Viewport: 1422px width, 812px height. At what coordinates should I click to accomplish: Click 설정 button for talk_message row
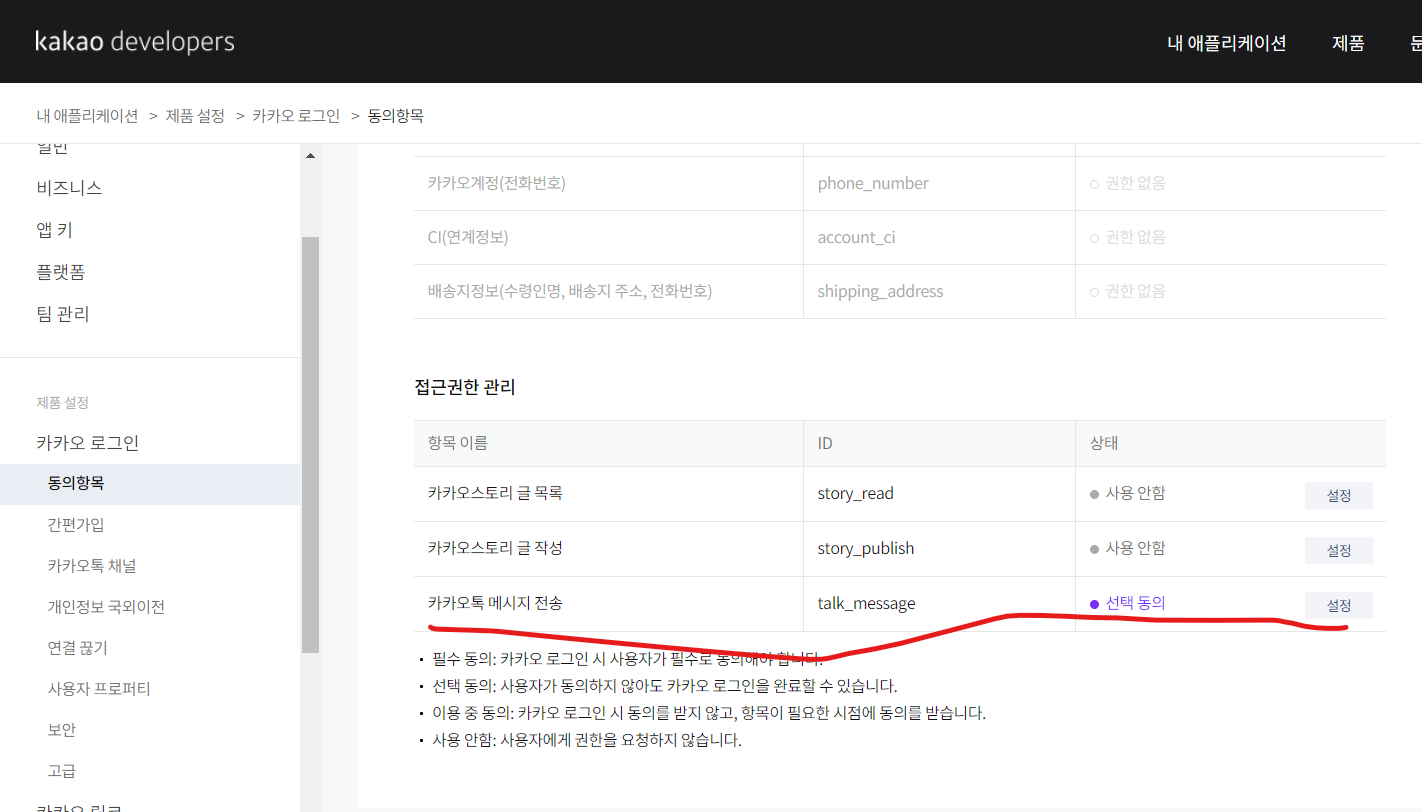(x=1339, y=605)
